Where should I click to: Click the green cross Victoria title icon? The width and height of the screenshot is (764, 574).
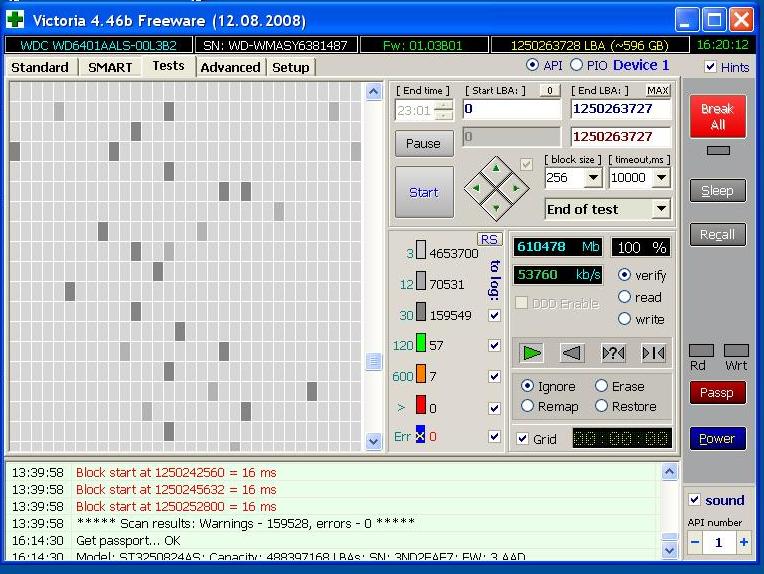click(16, 19)
